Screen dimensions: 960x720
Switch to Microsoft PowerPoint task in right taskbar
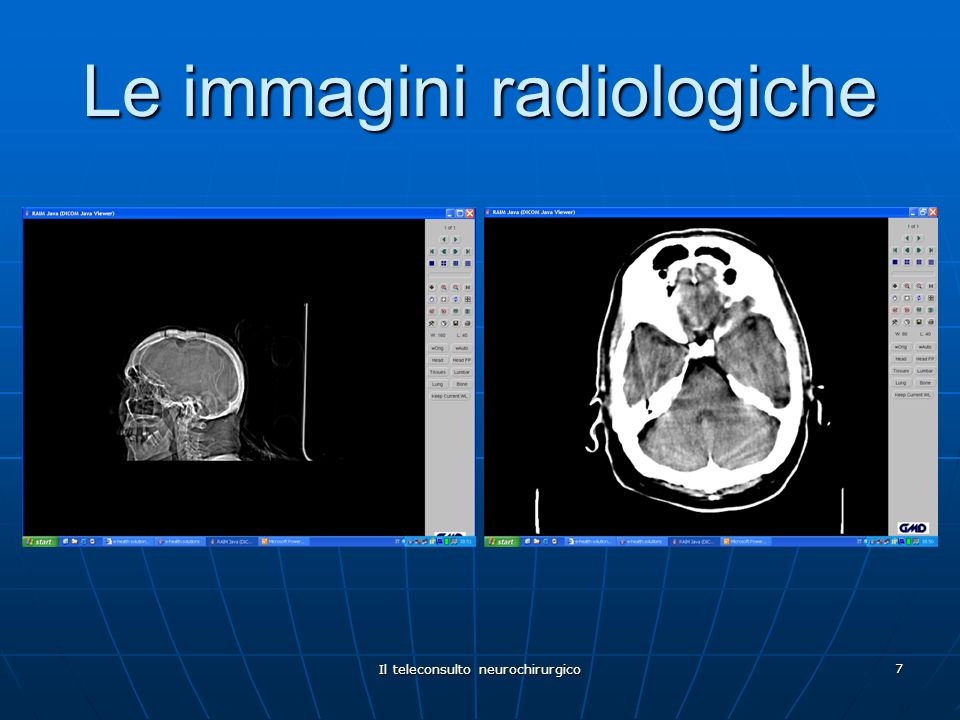point(745,542)
